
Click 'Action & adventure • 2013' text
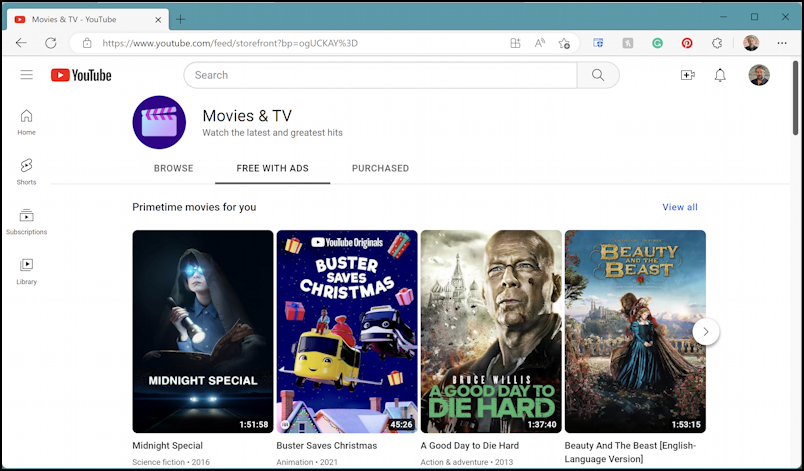pyautogui.click(x=467, y=462)
